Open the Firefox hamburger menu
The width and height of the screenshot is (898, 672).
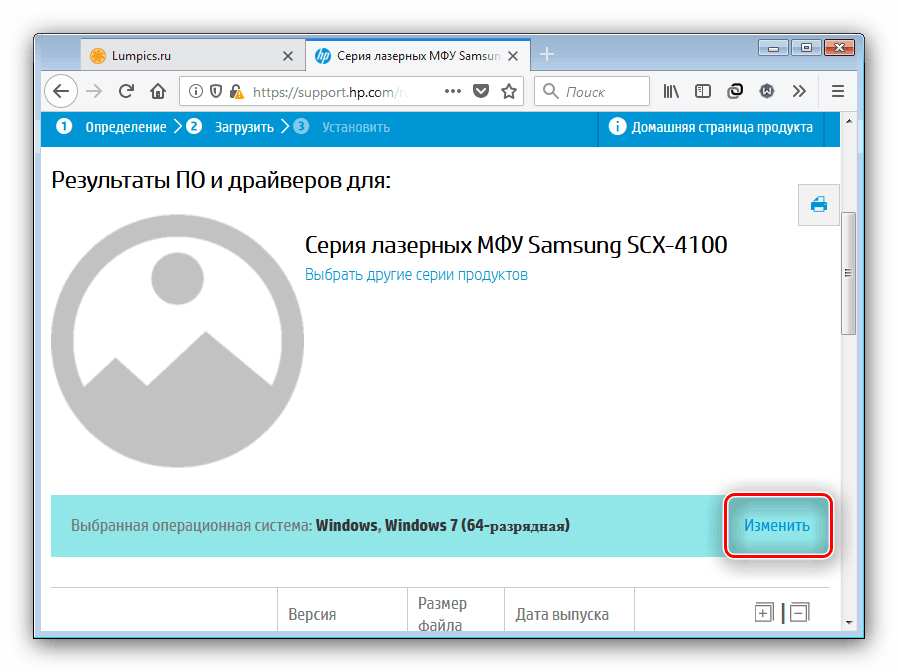(x=837, y=92)
